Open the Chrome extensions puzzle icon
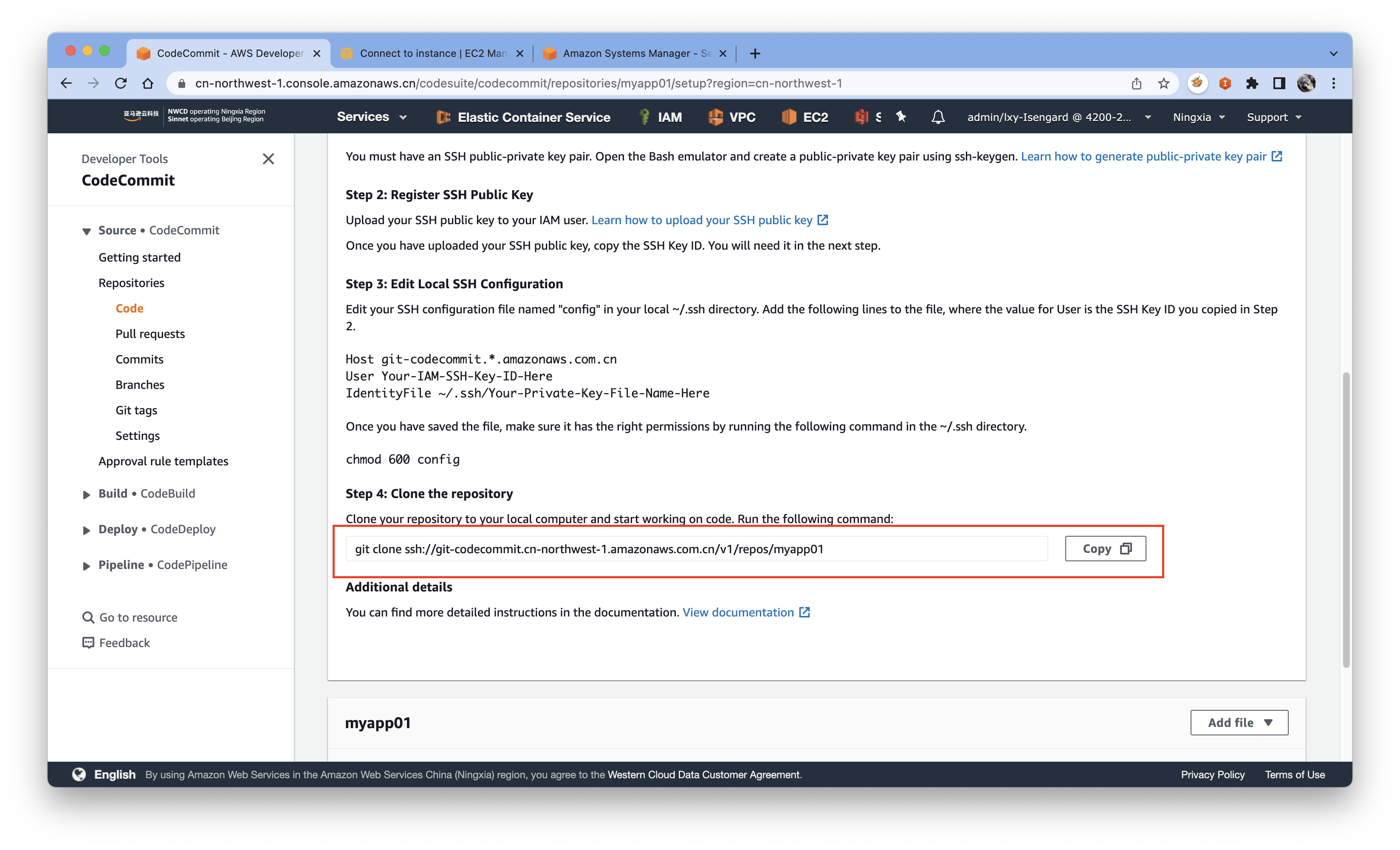Image resolution: width=1400 pixels, height=850 pixels. pyautogui.click(x=1252, y=84)
